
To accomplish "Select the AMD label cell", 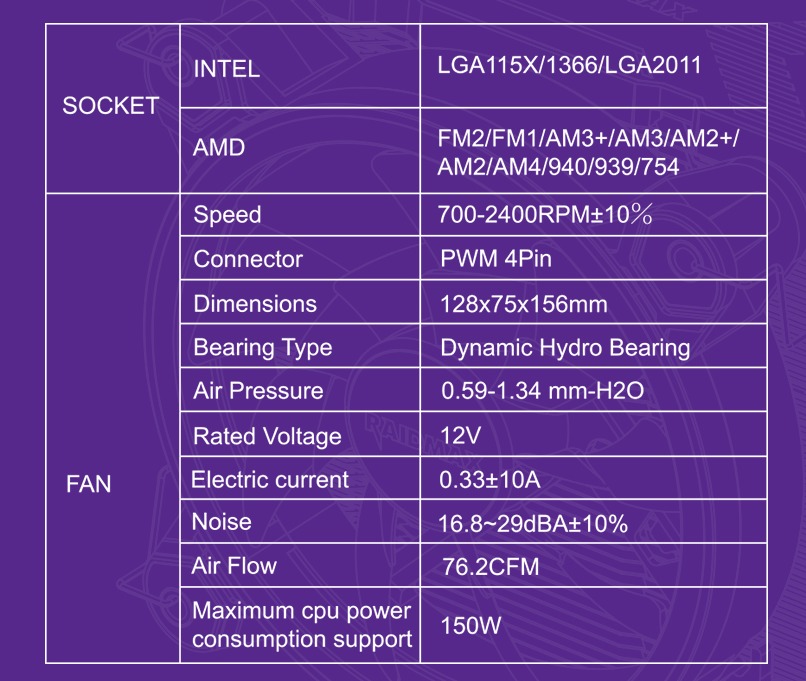I will 300,151.
